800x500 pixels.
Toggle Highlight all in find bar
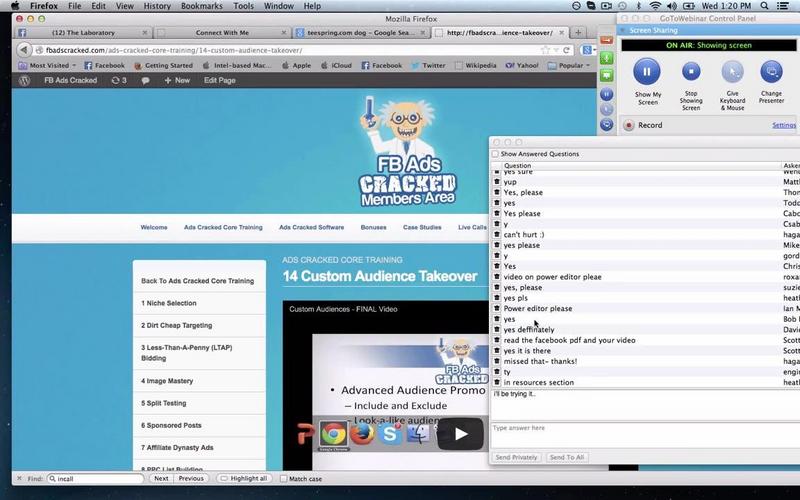point(243,479)
